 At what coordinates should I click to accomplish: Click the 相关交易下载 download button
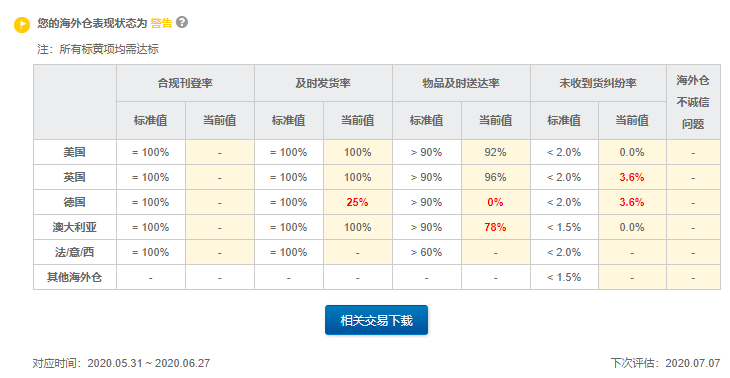(x=376, y=320)
